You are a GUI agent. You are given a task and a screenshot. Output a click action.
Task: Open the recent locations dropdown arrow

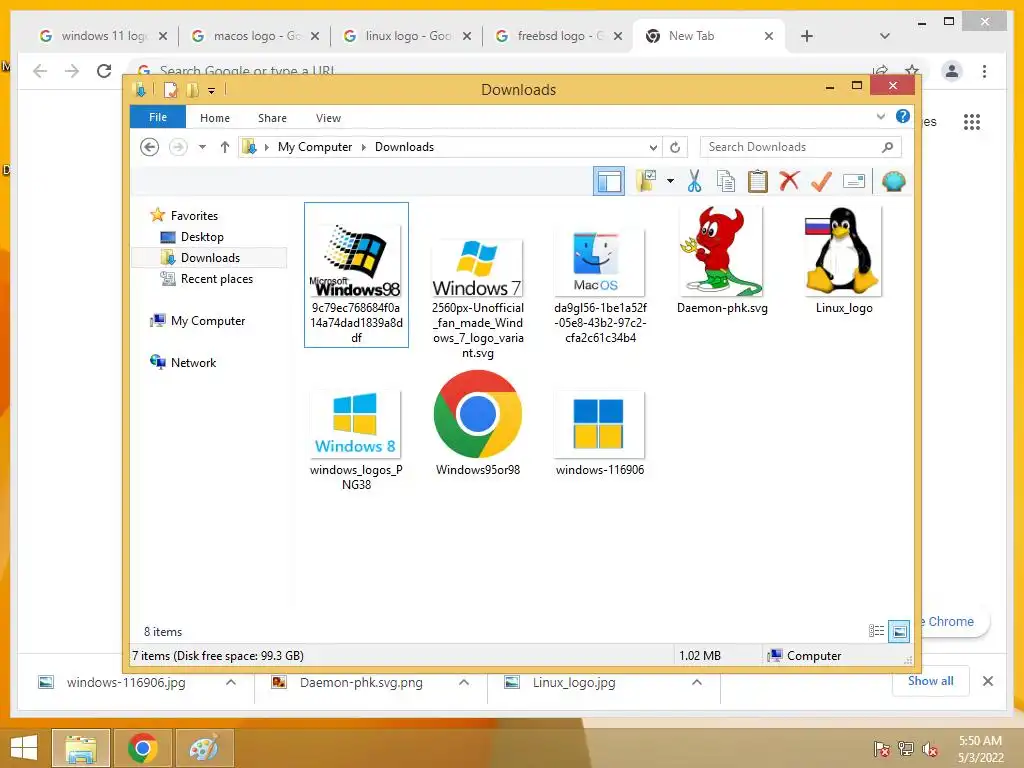pyautogui.click(x=202, y=147)
